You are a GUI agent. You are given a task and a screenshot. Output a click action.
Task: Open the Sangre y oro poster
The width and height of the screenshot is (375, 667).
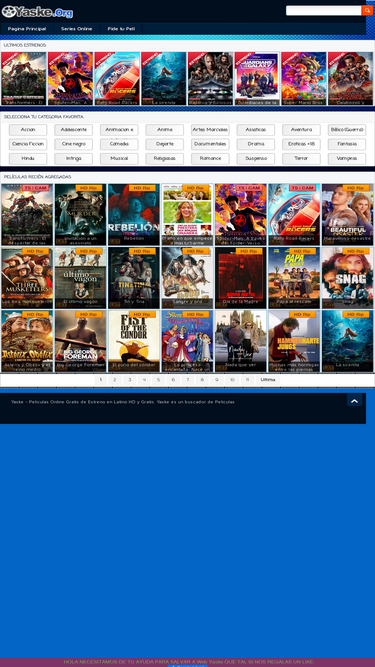tap(188, 278)
